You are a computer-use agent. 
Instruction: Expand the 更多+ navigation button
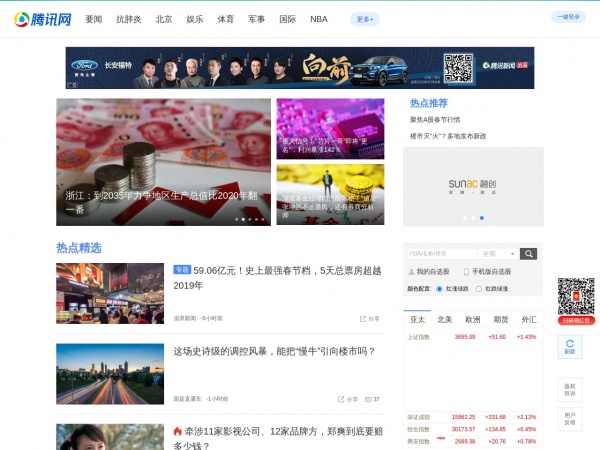[365, 19]
